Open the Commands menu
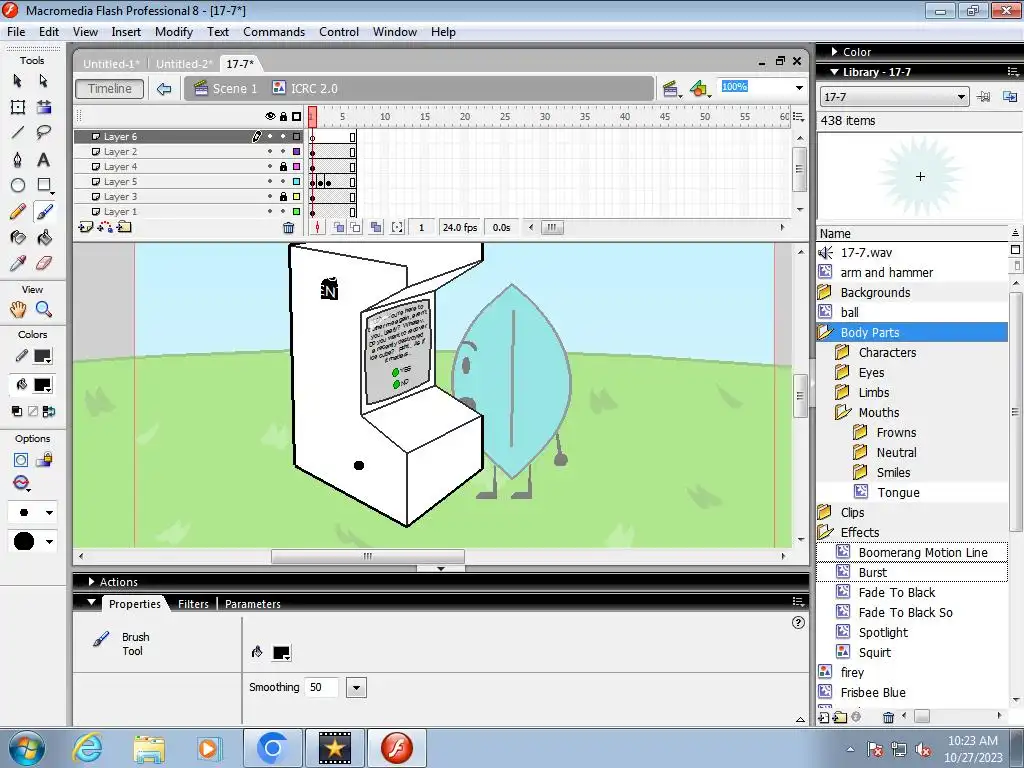The width and height of the screenshot is (1024, 768). 274,31
